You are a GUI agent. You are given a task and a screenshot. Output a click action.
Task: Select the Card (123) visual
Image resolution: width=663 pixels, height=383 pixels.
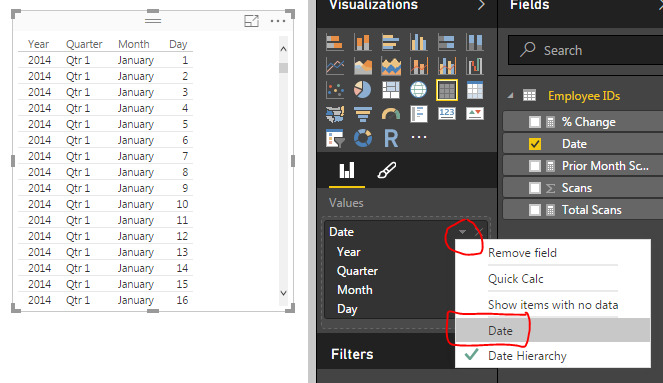pyautogui.click(x=447, y=113)
